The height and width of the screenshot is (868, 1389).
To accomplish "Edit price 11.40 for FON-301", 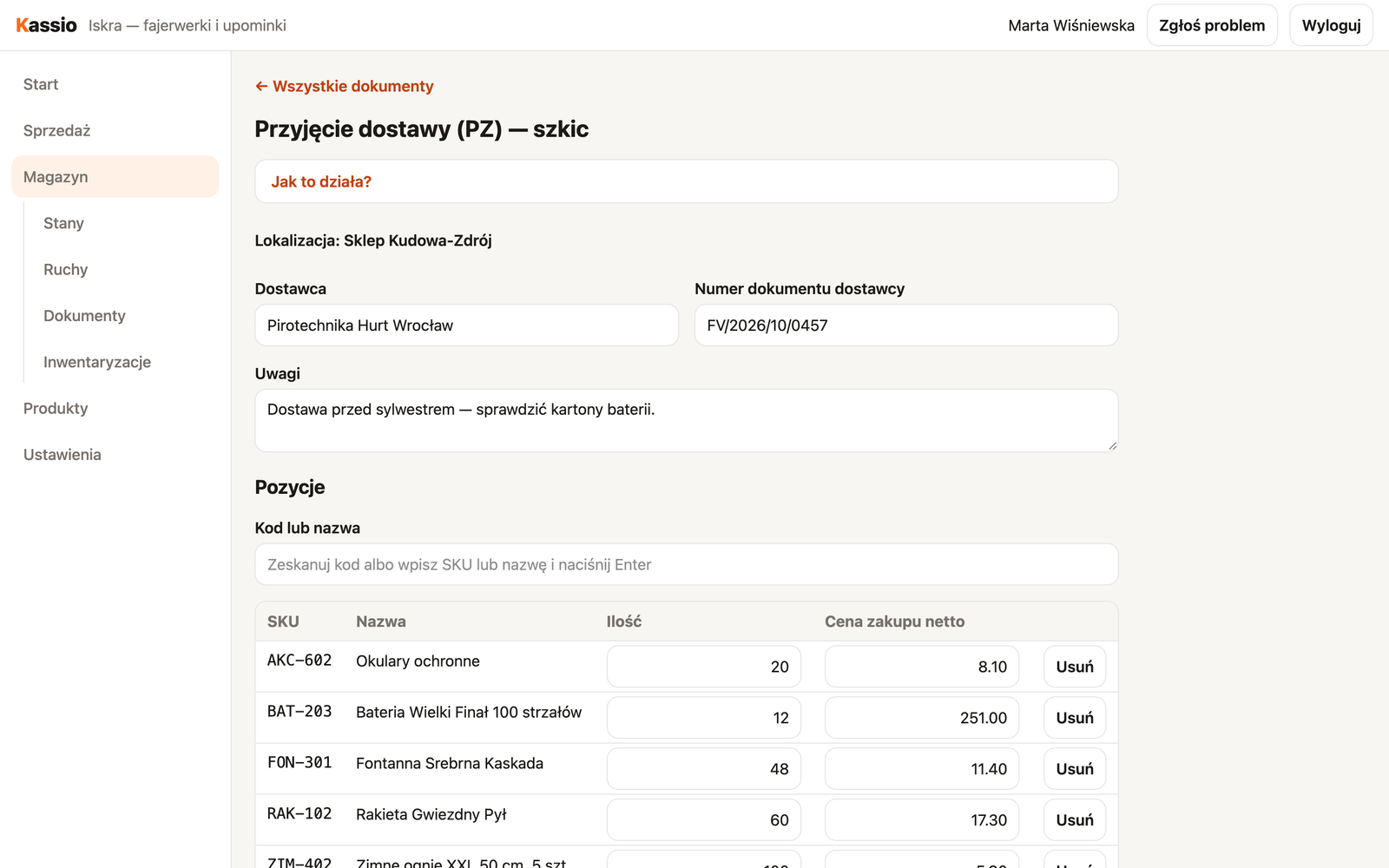I will tap(921, 769).
